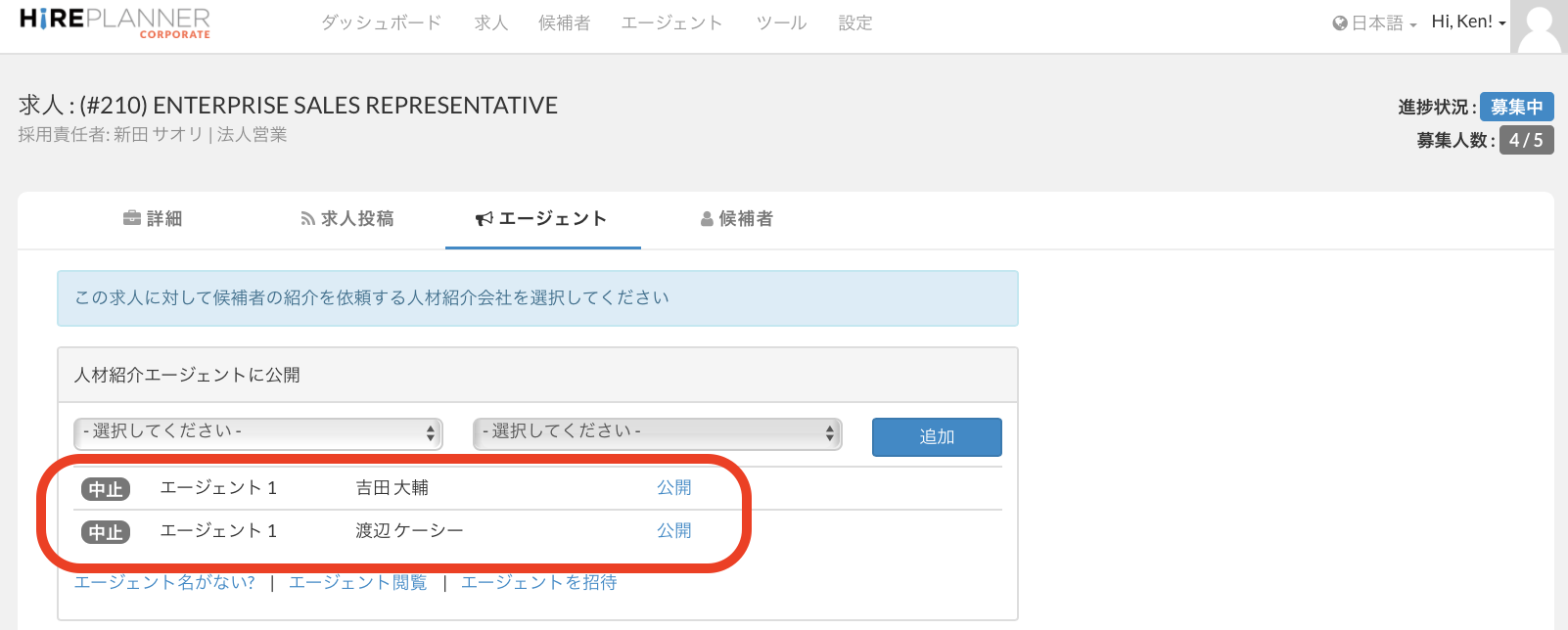Click the HirePlanner Corporate logo
This screenshot has width=1568, height=630.
[115, 22]
